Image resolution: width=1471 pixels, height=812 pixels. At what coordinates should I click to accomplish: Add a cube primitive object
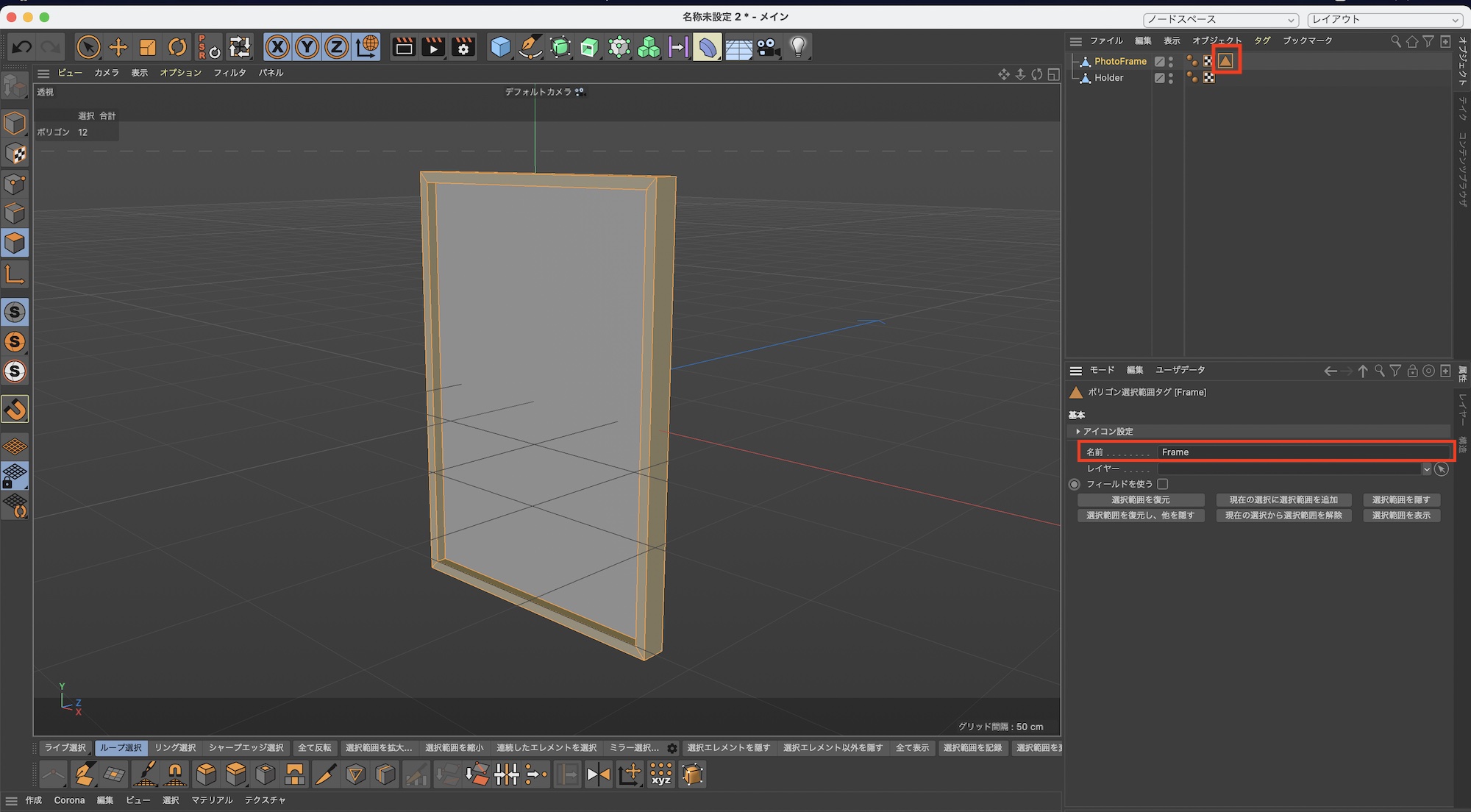pyautogui.click(x=500, y=48)
